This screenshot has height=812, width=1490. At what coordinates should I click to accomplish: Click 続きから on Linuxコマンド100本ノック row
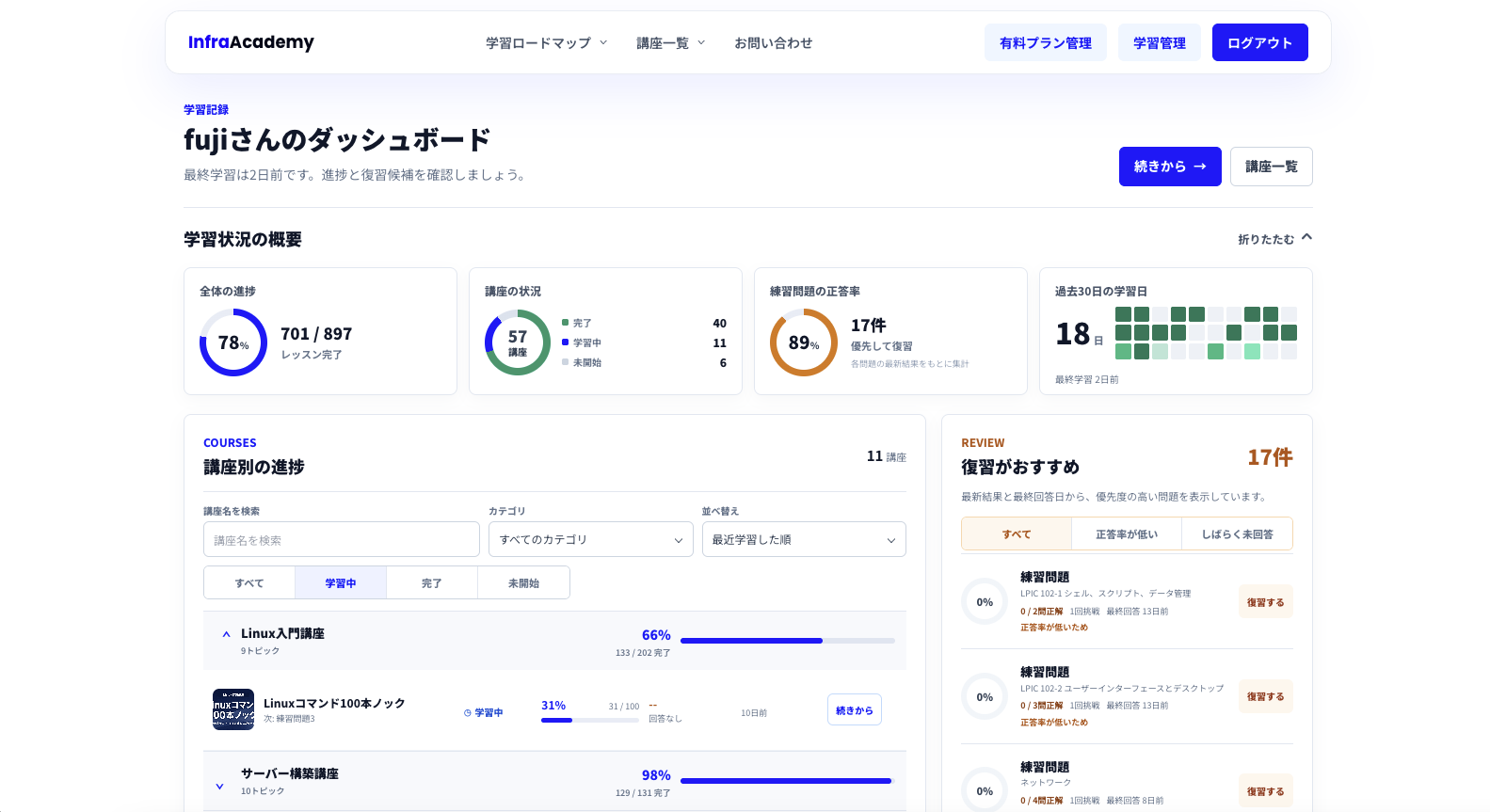click(855, 710)
